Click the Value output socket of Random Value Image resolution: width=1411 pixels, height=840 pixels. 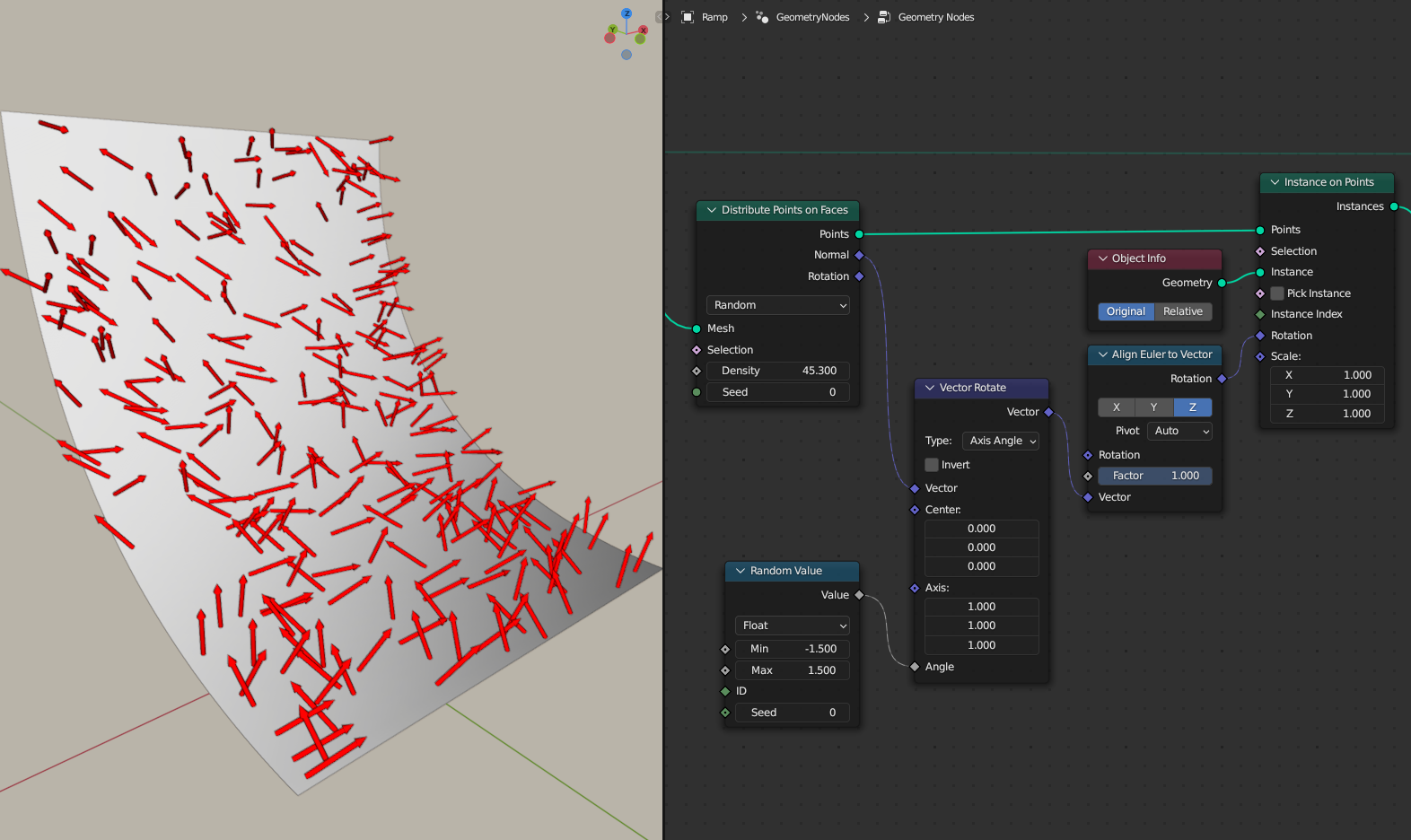pyautogui.click(x=859, y=595)
